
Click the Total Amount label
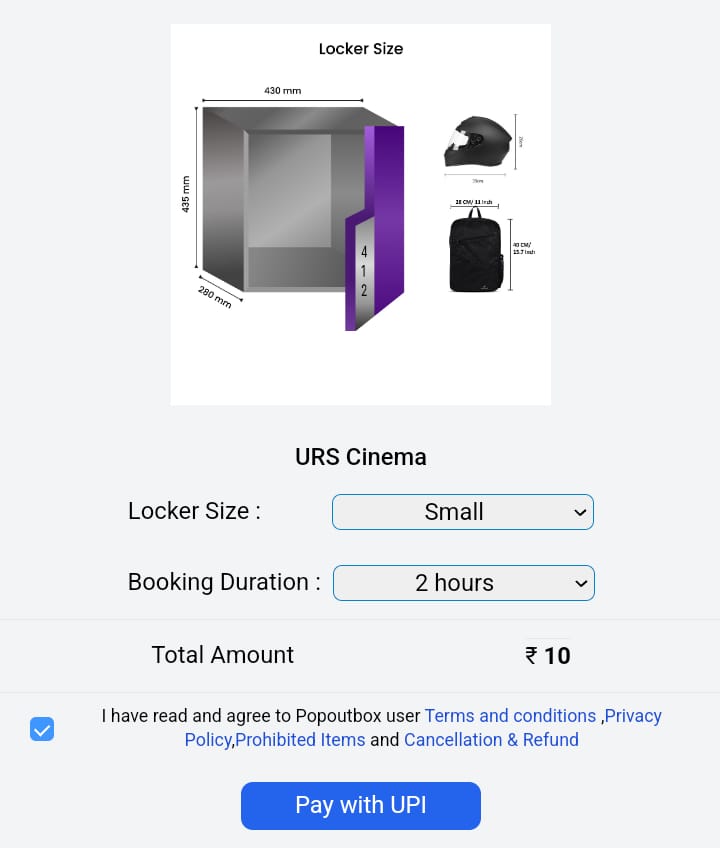point(222,655)
